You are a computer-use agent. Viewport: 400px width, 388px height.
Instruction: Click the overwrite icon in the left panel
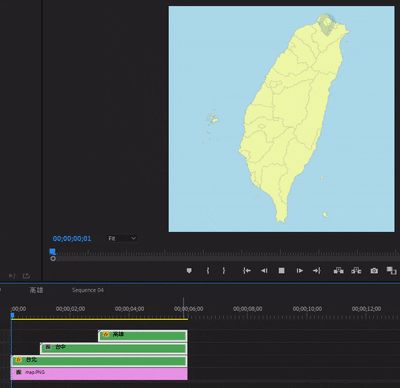click(x=26, y=276)
